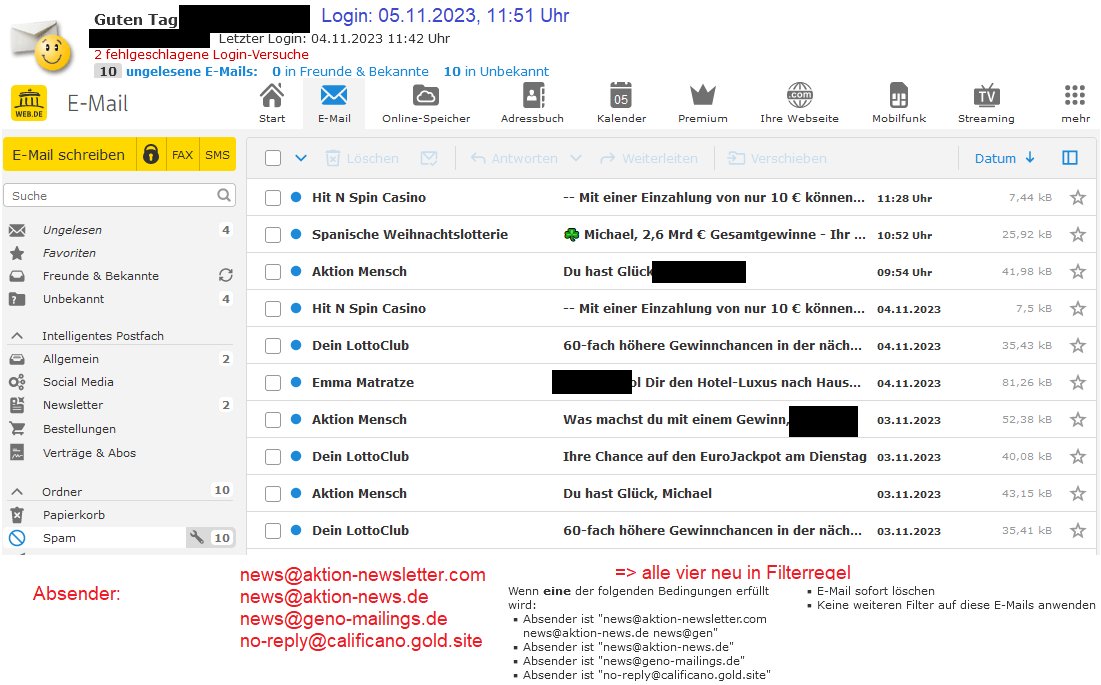This screenshot has width=1101, height=685.
Task: Open the 10 ungelesene E-Mails link
Action: tap(176, 71)
